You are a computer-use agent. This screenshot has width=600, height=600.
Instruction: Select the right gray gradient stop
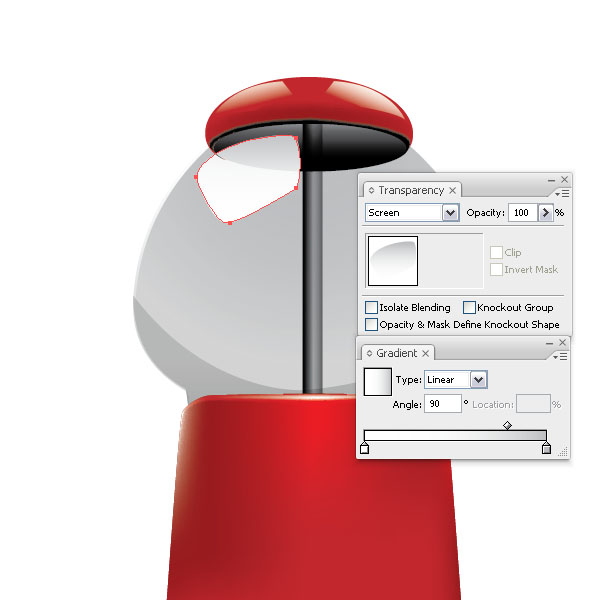(x=546, y=448)
